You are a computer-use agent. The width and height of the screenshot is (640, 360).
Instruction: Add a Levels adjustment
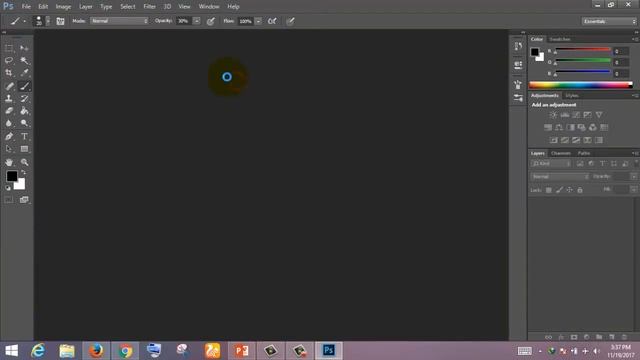click(565, 115)
